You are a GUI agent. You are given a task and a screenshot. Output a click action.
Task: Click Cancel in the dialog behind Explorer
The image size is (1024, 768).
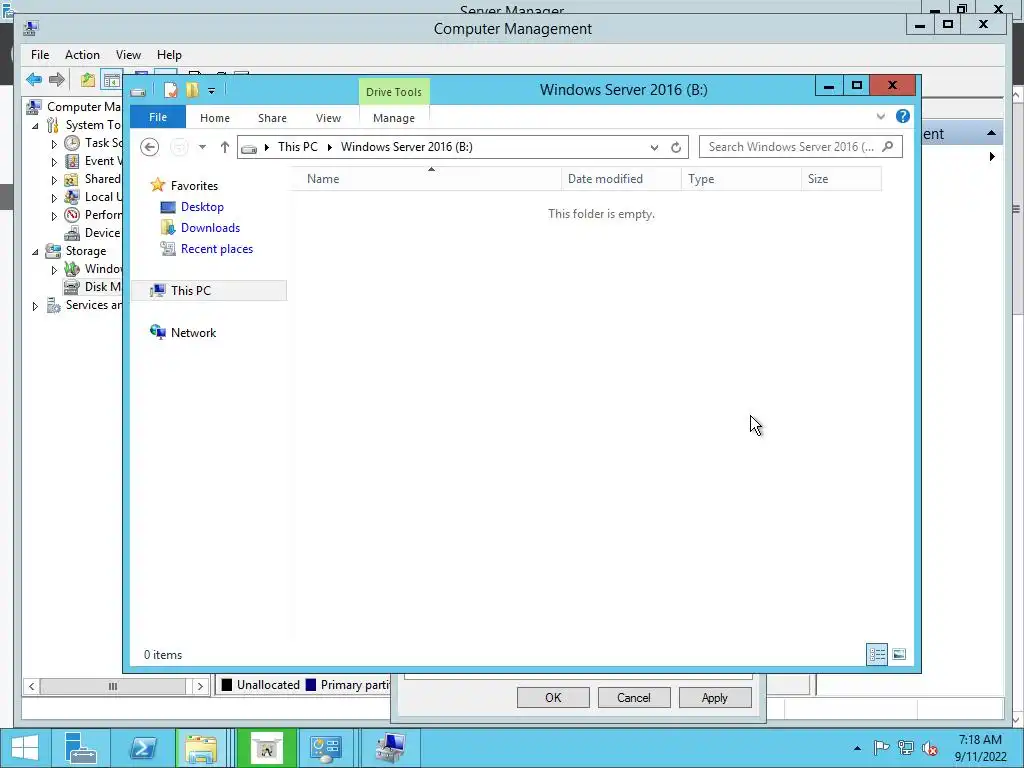pos(633,697)
